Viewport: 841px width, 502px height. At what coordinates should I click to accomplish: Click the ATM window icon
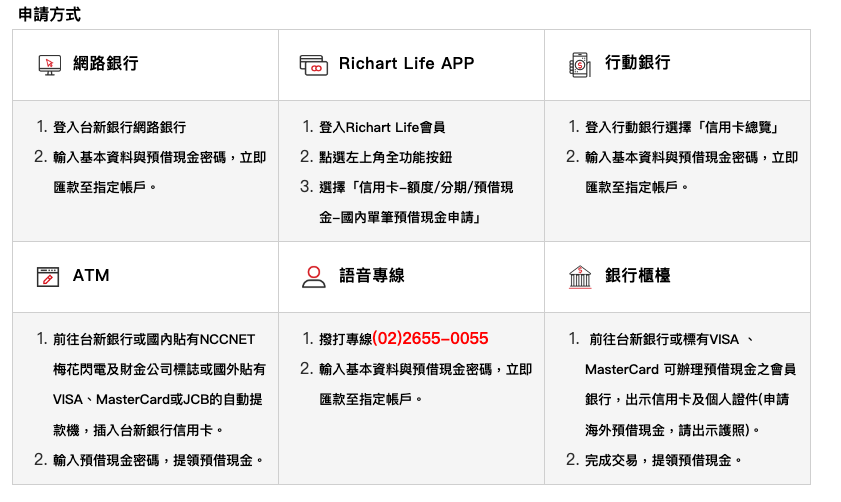tap(48, 277)
